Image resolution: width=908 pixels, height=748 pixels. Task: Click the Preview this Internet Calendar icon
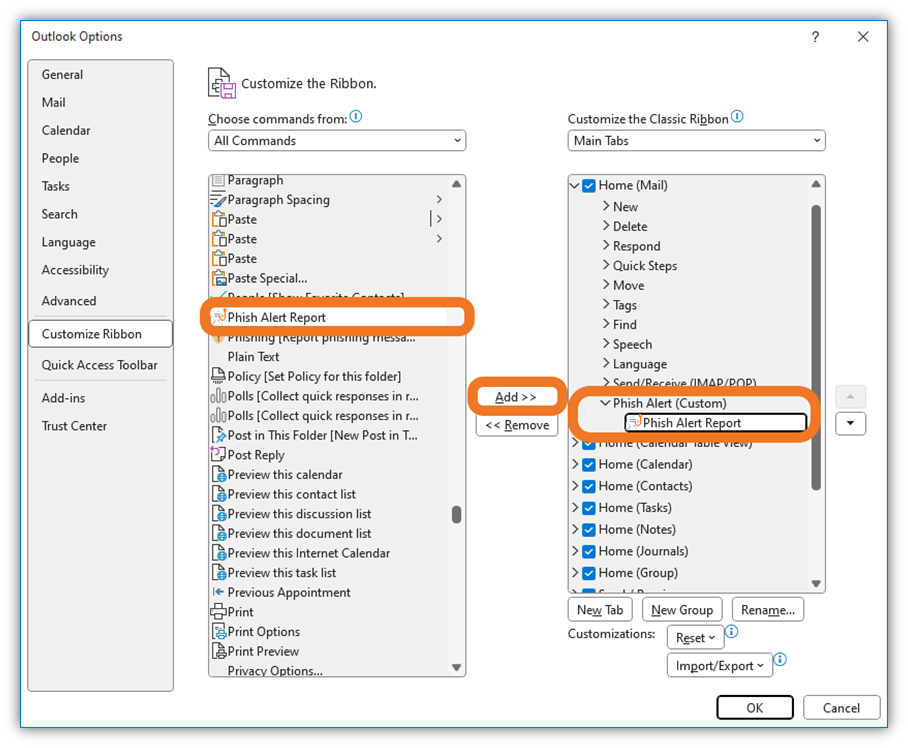[219, 553]
